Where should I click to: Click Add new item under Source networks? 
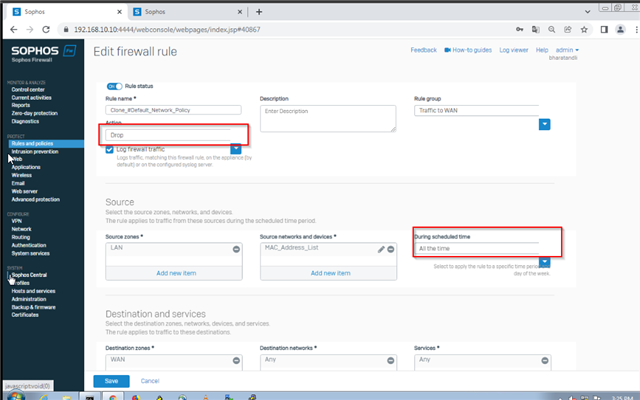330,273
